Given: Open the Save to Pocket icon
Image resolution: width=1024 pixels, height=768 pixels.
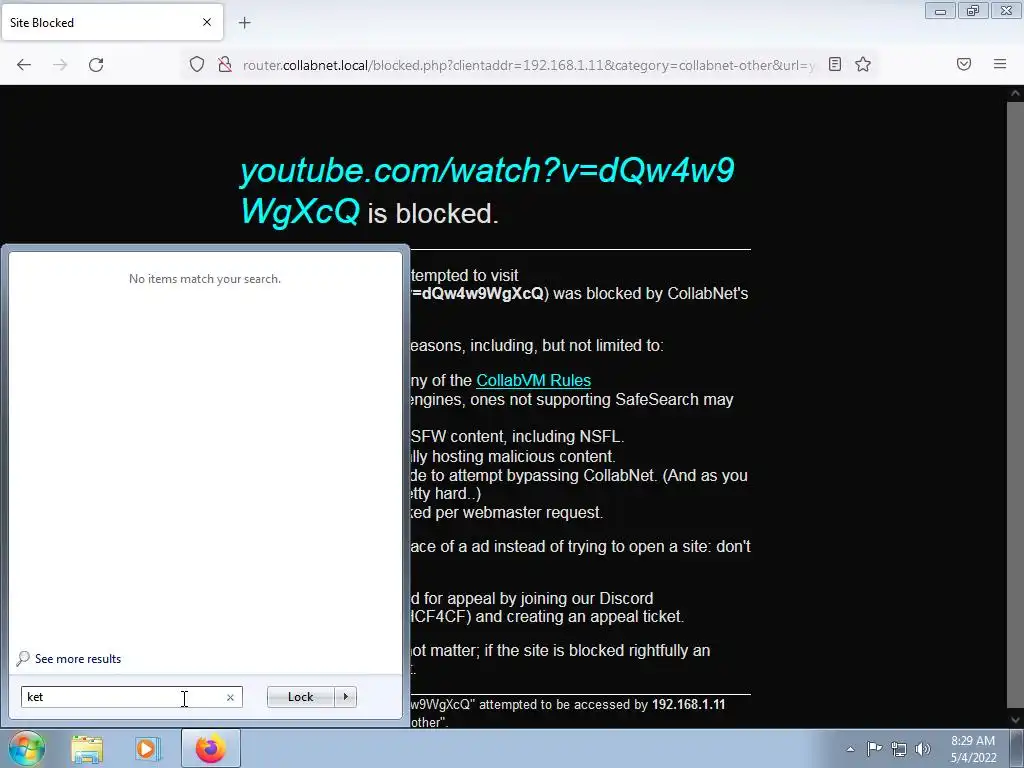Looking at the screenshot, I should point(964,64).
